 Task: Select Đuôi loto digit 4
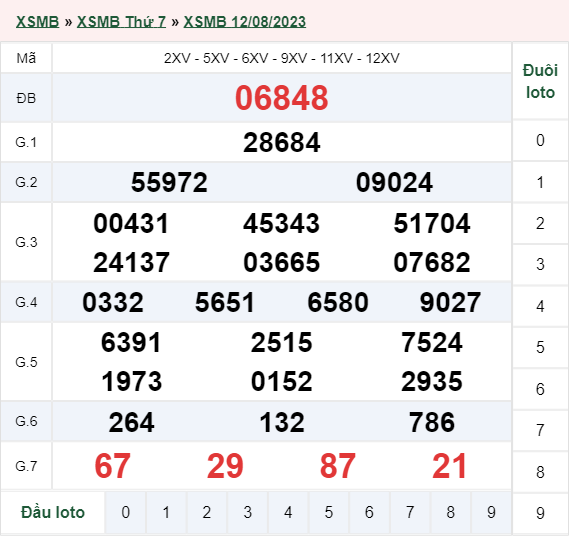tap(540, 306)
